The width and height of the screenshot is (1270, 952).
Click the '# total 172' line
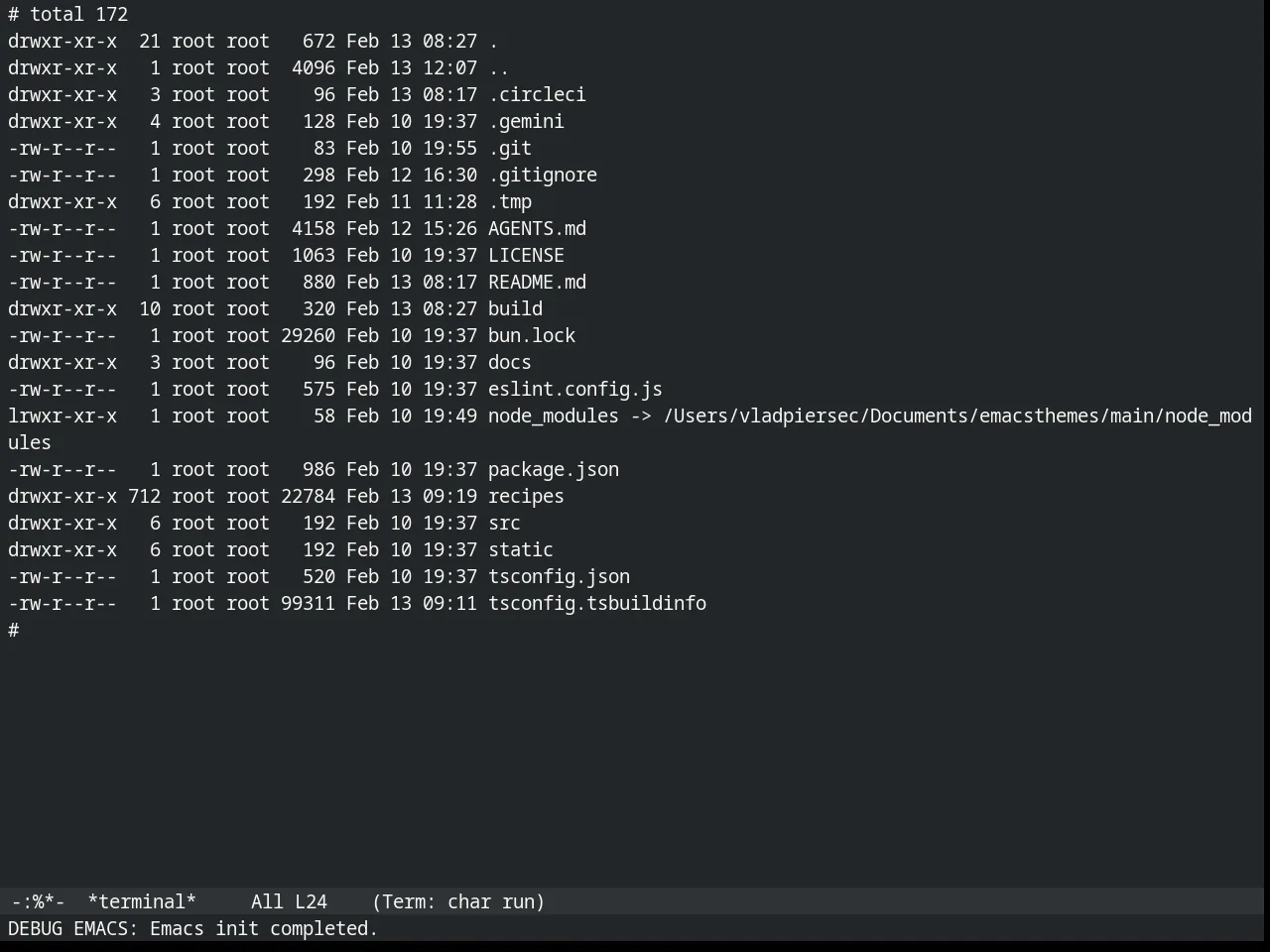pyautogui.click(x=68, y=14)
